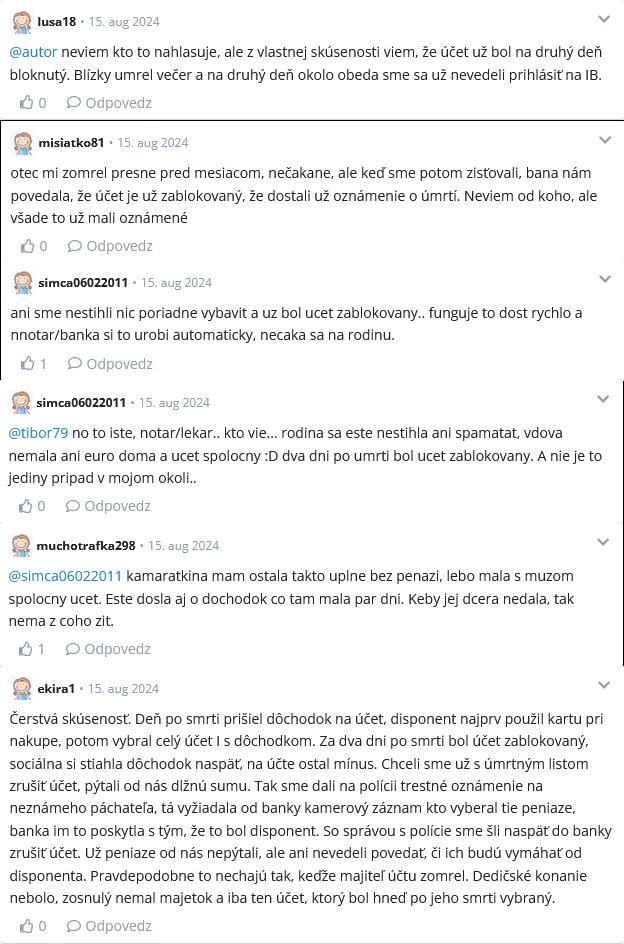Viewport: 624px width, 944px height.
Task: Click the reply bubble icon under ekira1's comment
Action: (x=73, y=926)
